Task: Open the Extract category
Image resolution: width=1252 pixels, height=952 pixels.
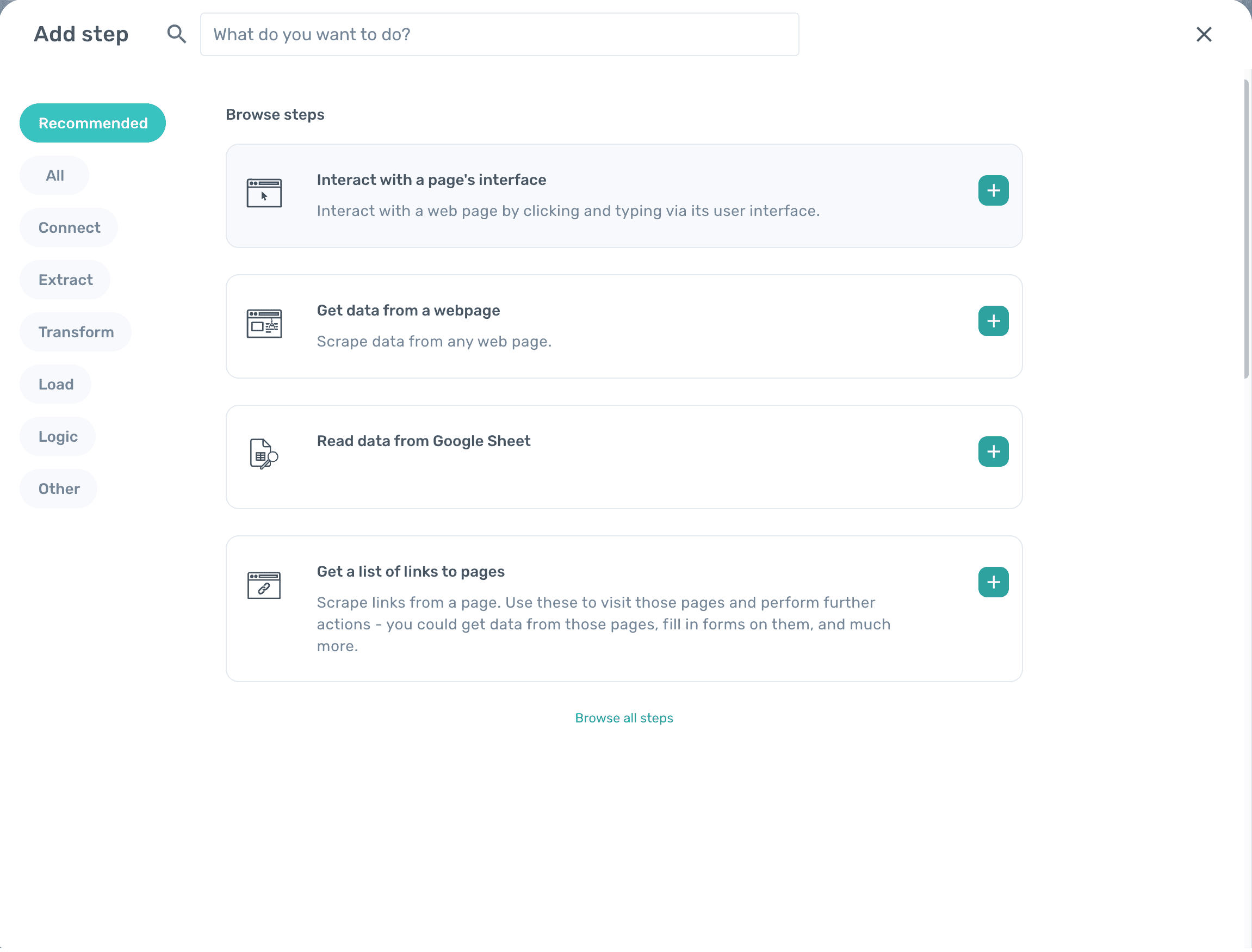Action: [x=65, y=280]
